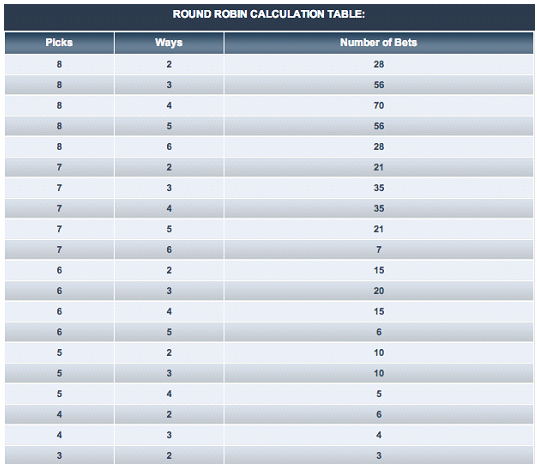The height and width of the screenshot is (467, 537).
Task: Select Ways cell 5 in the 6-picks row
Action: point(169,332)
